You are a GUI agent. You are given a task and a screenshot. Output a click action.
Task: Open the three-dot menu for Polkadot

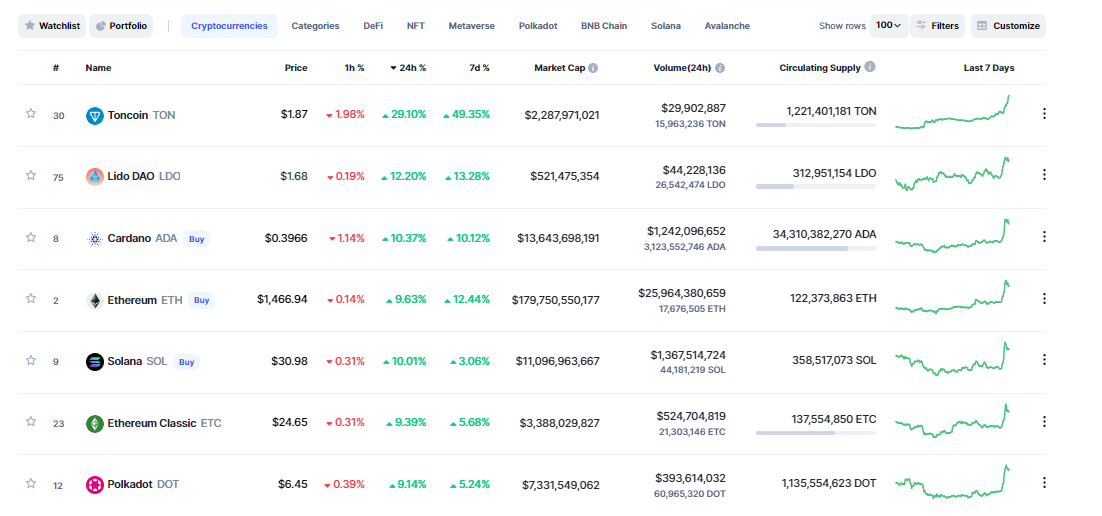coord(1044,482)
